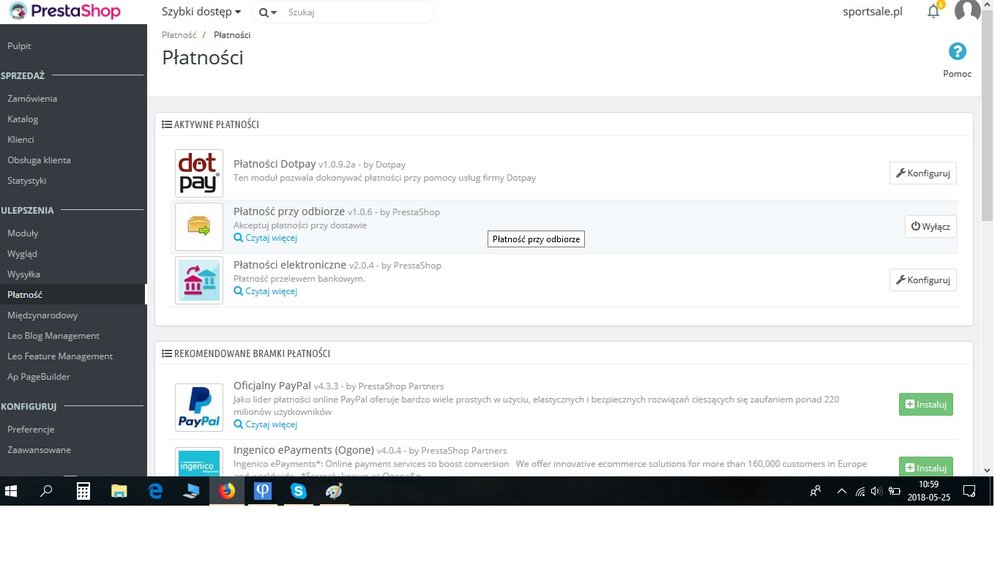The image size is (1000, 562).
Task: Open Międzynarodowy in the sidebar
Action: click(x=42, y=315)
